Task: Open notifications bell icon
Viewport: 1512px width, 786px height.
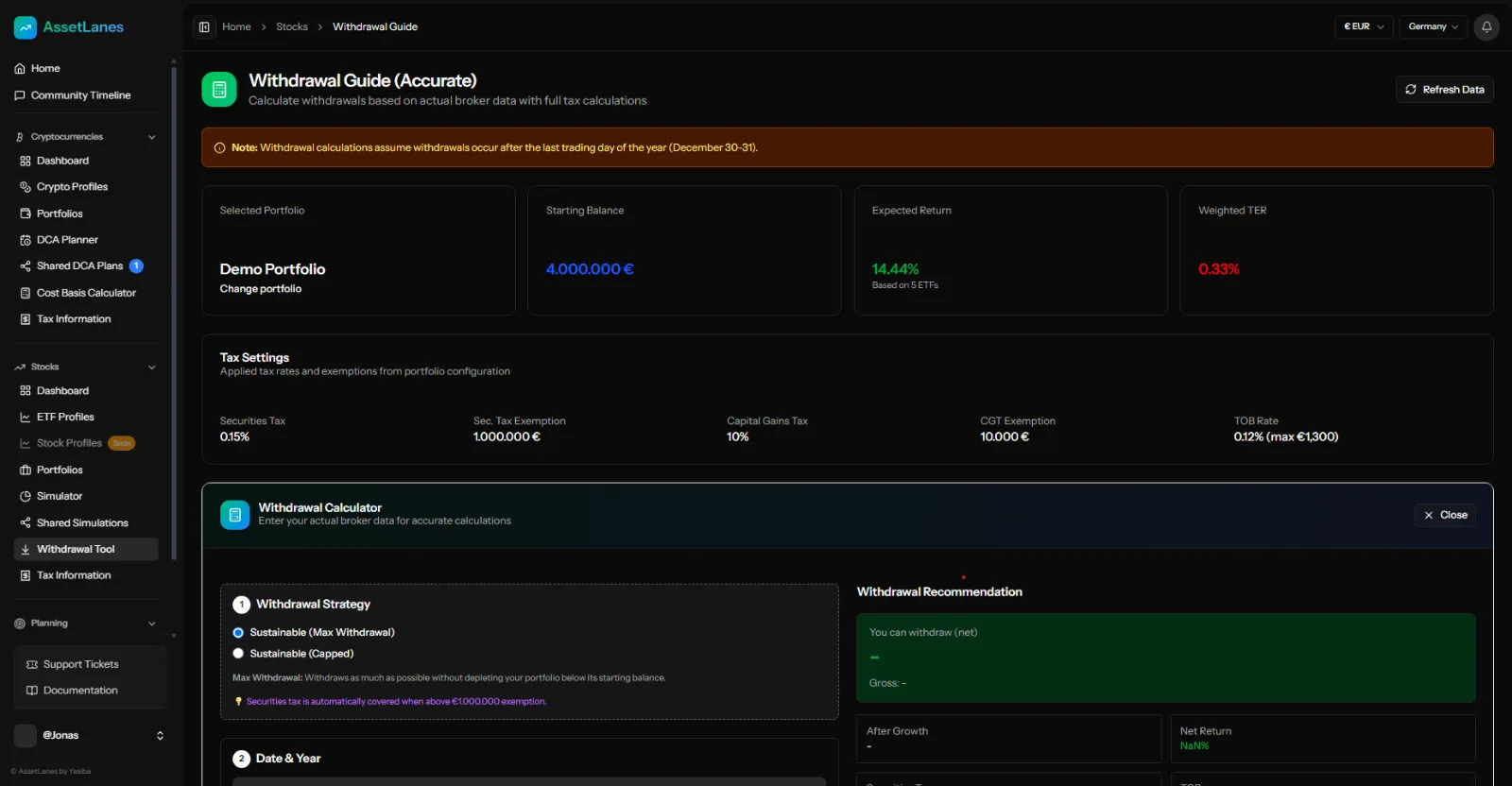Action: pyautogui.click(x=1486, y=26)
